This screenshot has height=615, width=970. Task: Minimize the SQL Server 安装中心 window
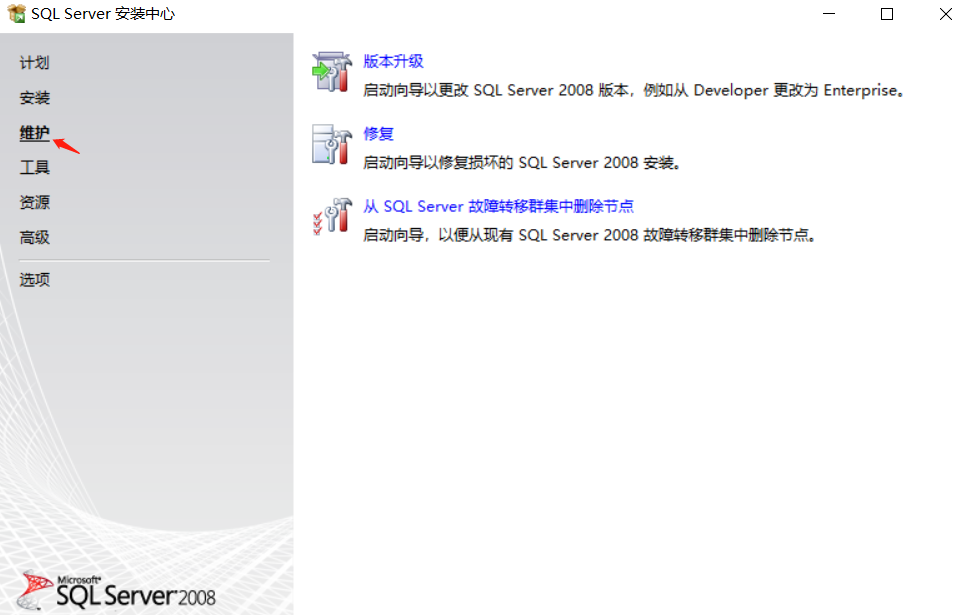click(x=831, y=14)
